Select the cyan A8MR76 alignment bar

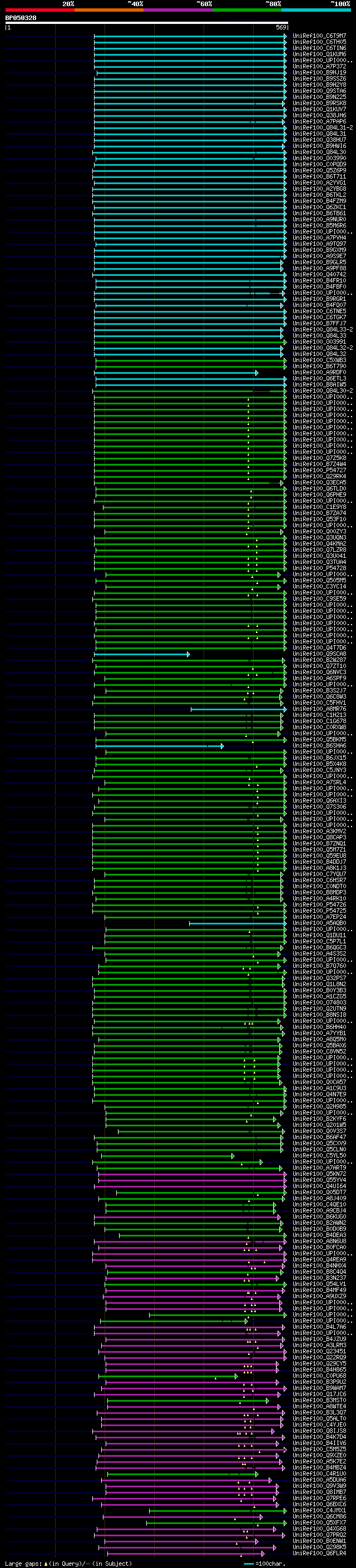tap(239, 709)
